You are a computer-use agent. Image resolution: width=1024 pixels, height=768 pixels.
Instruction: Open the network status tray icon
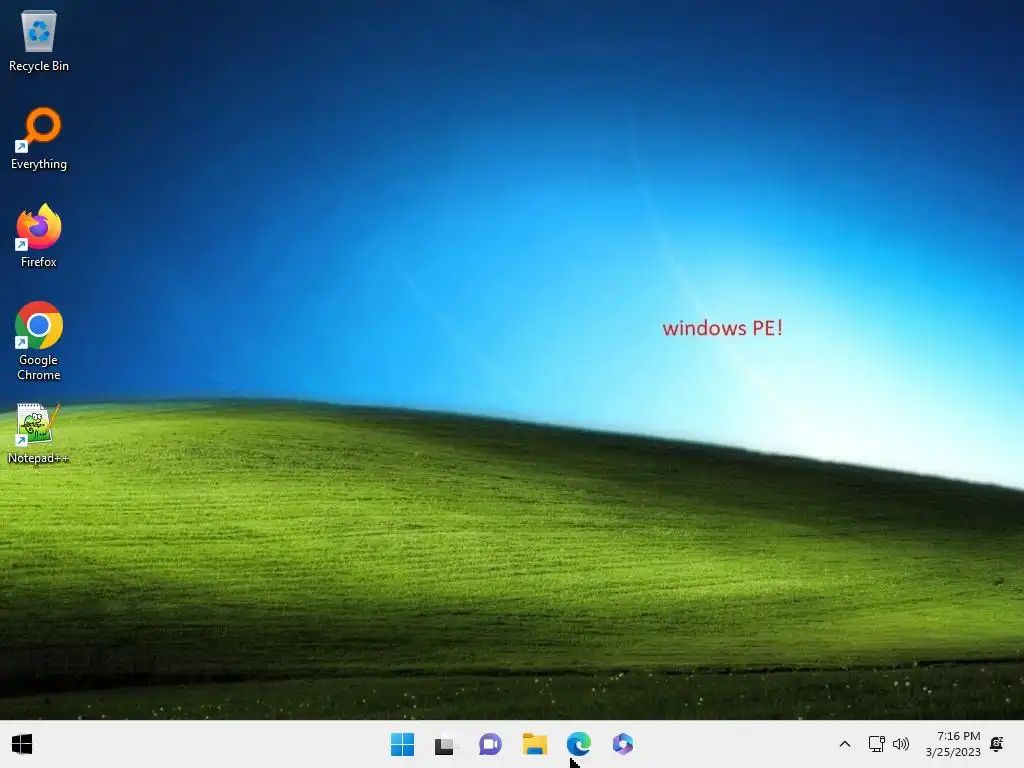[876, 744]
